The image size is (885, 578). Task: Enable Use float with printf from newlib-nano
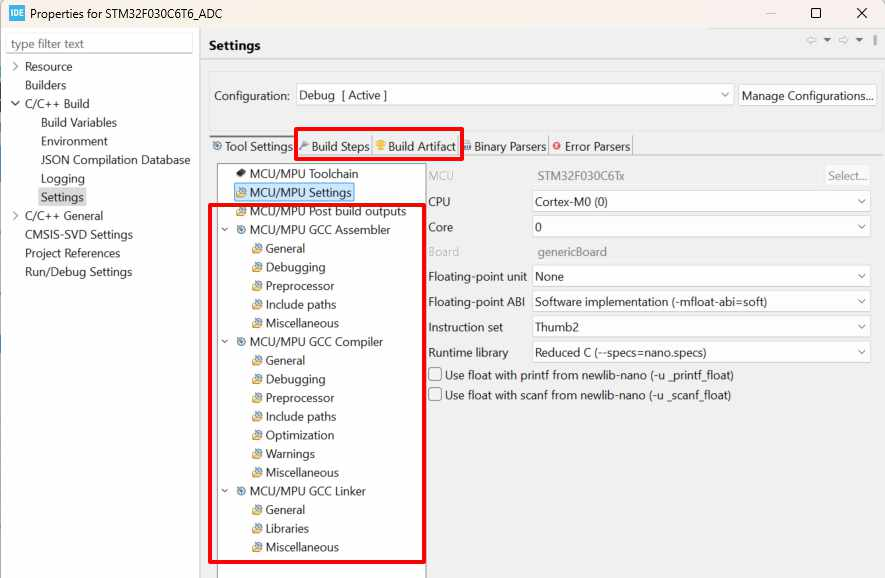(x=434, y=374)
